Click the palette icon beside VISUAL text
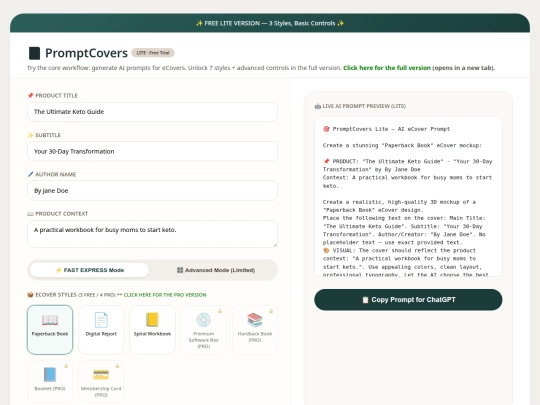The width and height of the screenshot is (540, 405). [326, 250]
